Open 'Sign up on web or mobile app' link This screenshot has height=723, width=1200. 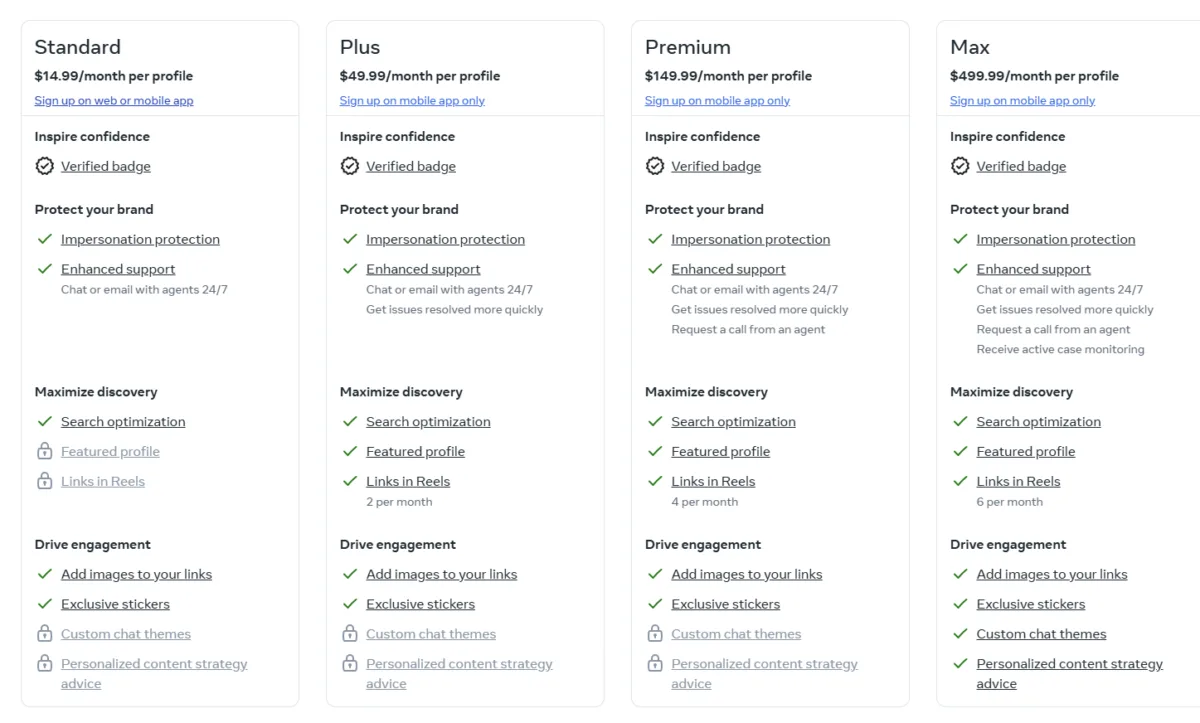click(x=114, y=100)
